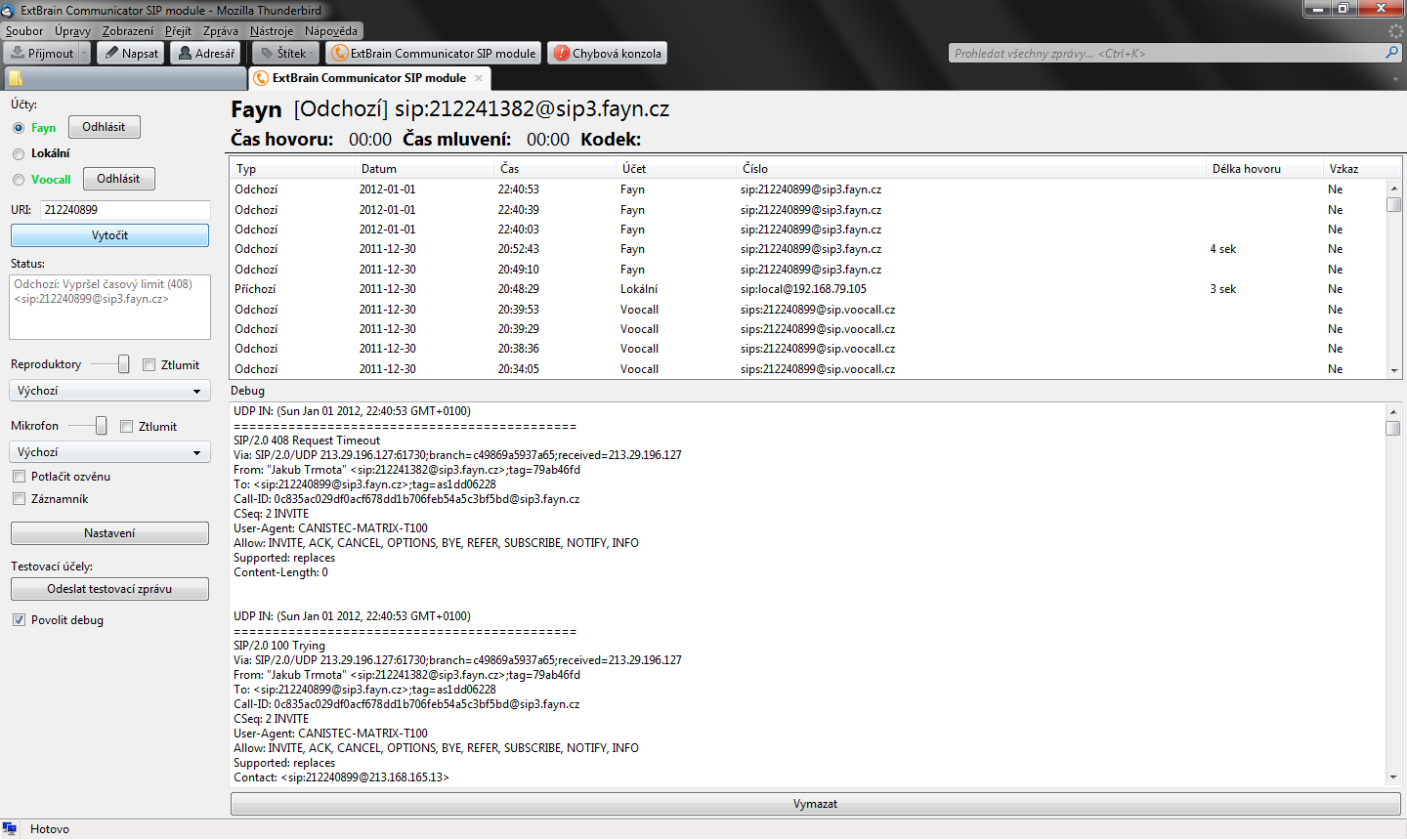Select the Voocall call row at 20:34:05
Image resolution: width=1407 pixels, height=840 pixels.
point(808,369)
